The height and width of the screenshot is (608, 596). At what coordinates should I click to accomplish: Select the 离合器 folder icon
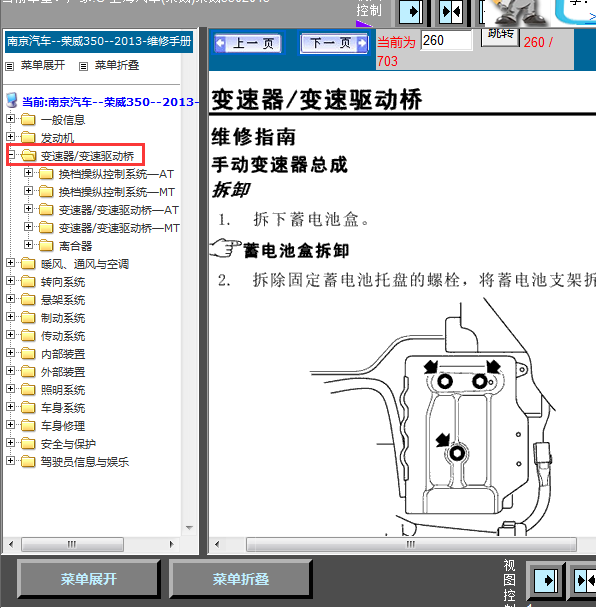pos(46,245)
